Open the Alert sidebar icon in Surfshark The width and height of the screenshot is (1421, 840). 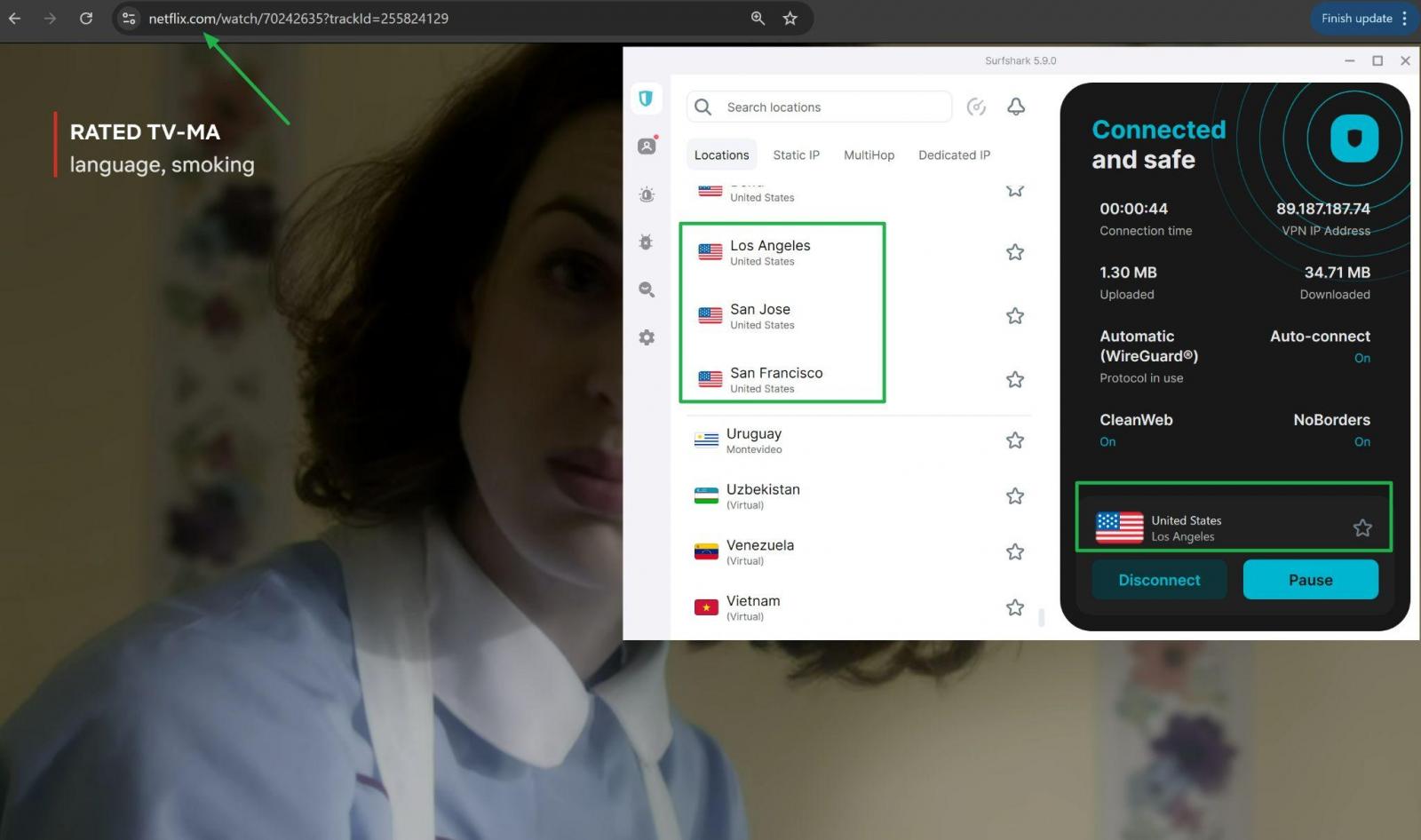(647, 194)
